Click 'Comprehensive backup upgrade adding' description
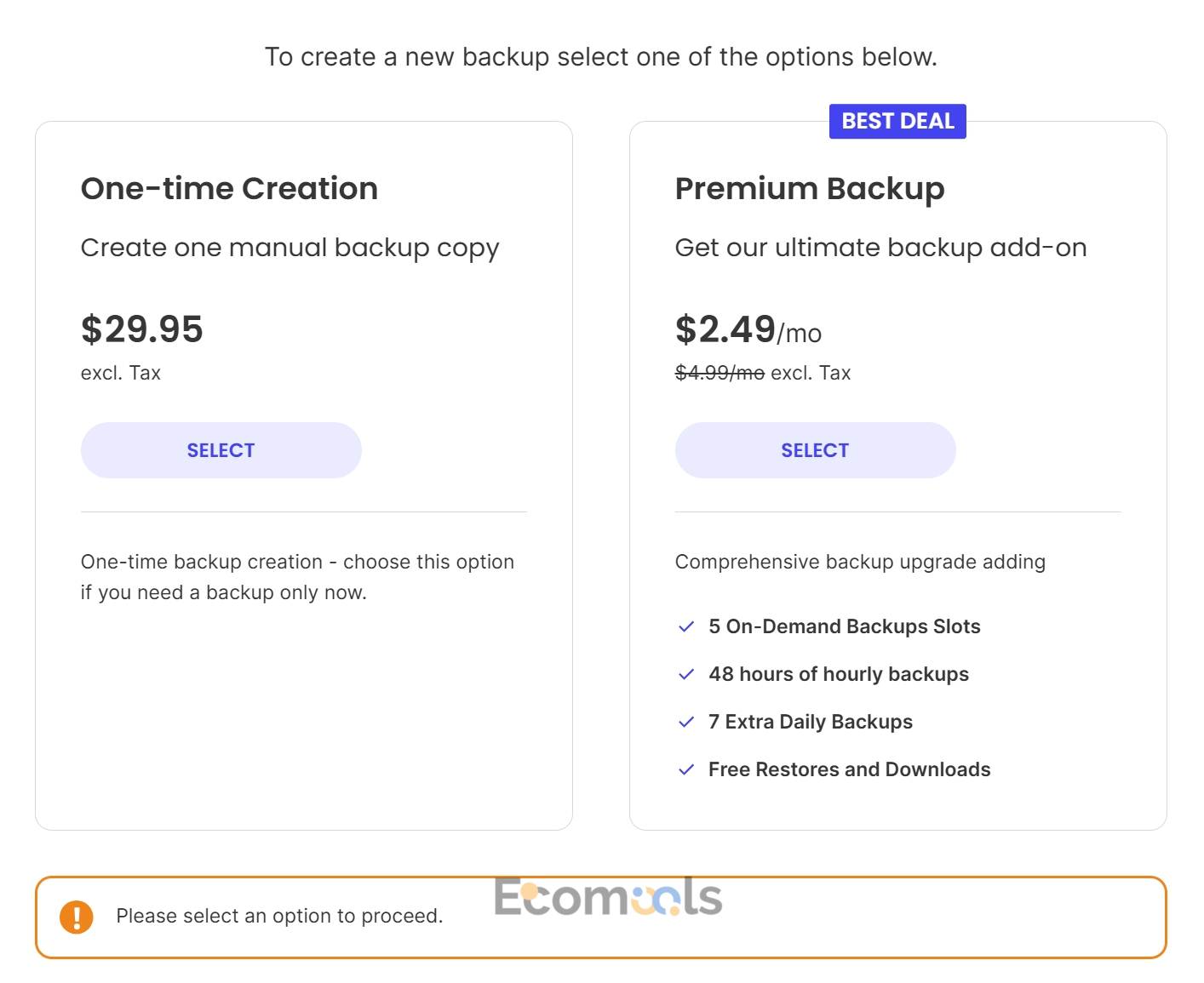The height and width of the screenshot is (983, 1204). click(860, 563)
